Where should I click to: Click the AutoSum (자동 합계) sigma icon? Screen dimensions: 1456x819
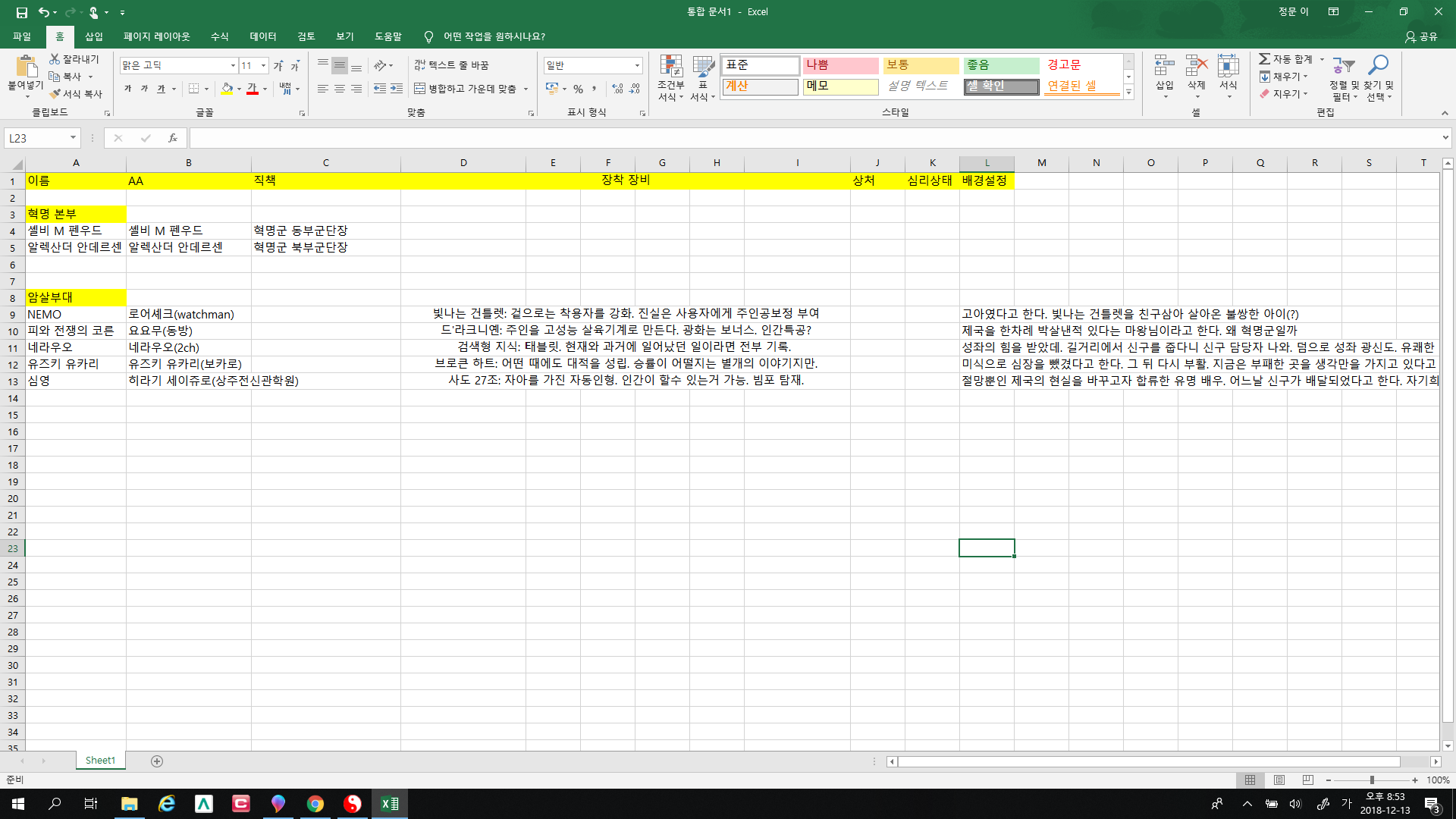click(x=1264, y=59)
